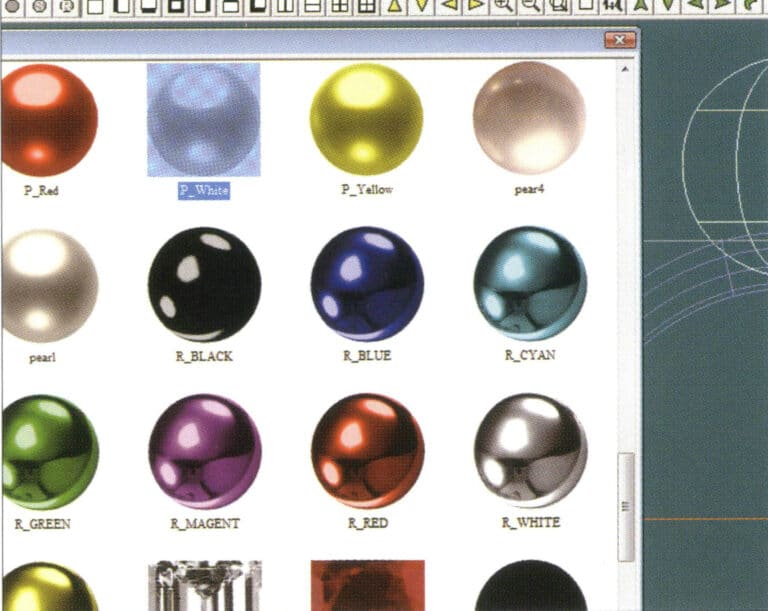The width and height of the screenshot is (768, 611).
Task: Click the green up arrow toolbar icon
Action: pos(641,5)
